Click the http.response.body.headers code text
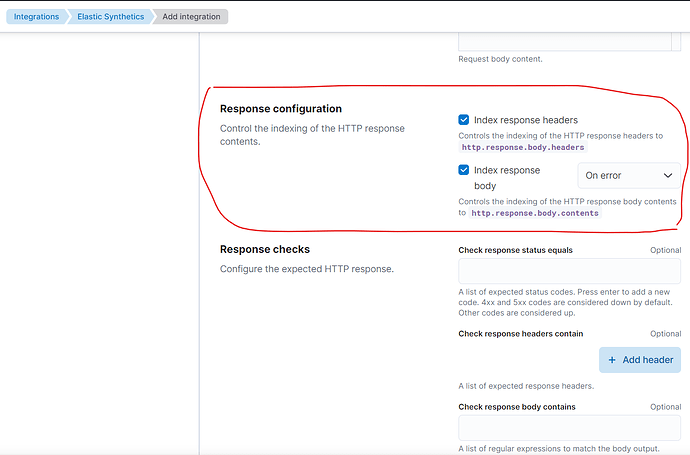 click(x=523, y=147)
